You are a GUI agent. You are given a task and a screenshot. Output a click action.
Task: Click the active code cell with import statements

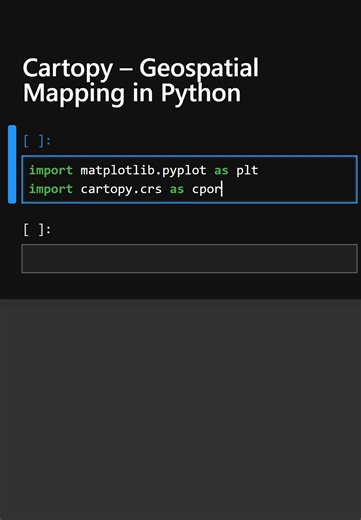click(189, 179)
